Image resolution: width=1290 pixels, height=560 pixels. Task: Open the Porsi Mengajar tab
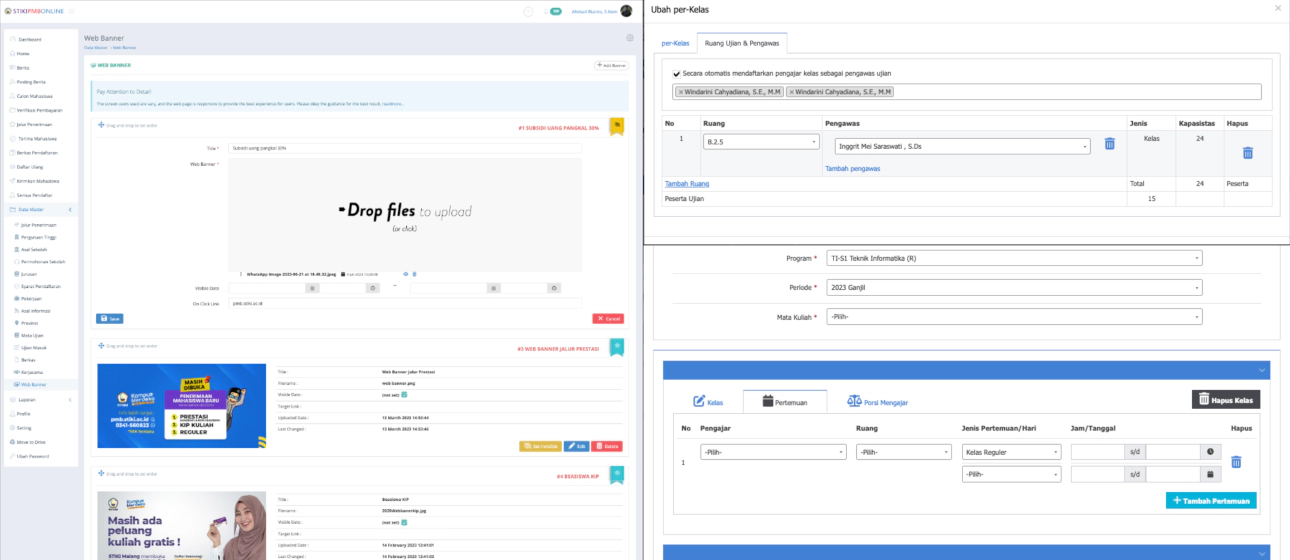point(877,402)
